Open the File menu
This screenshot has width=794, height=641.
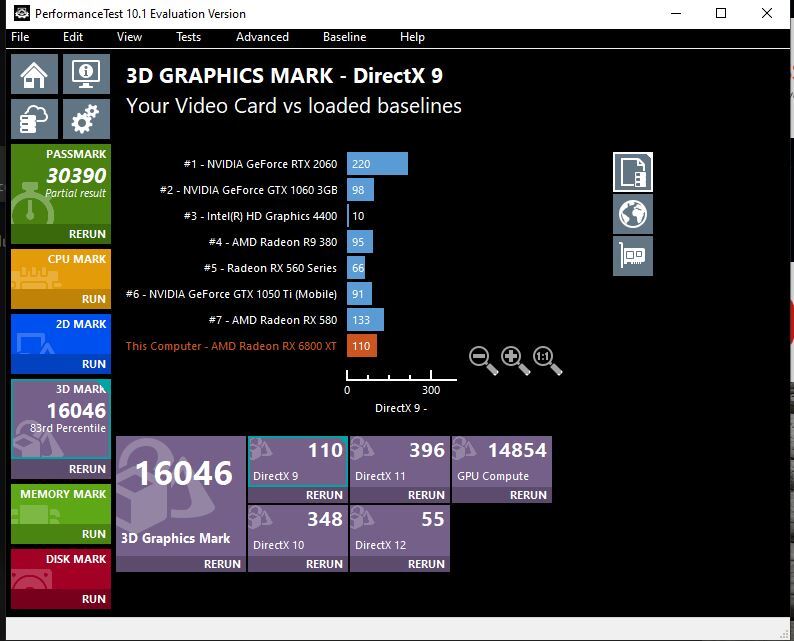point(20,37)
